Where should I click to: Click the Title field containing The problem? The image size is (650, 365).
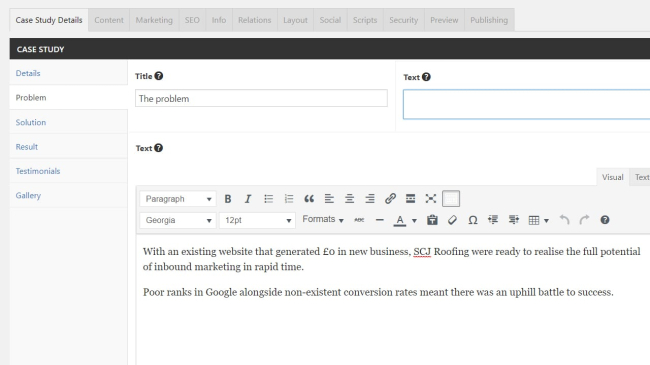coord(261,98)
